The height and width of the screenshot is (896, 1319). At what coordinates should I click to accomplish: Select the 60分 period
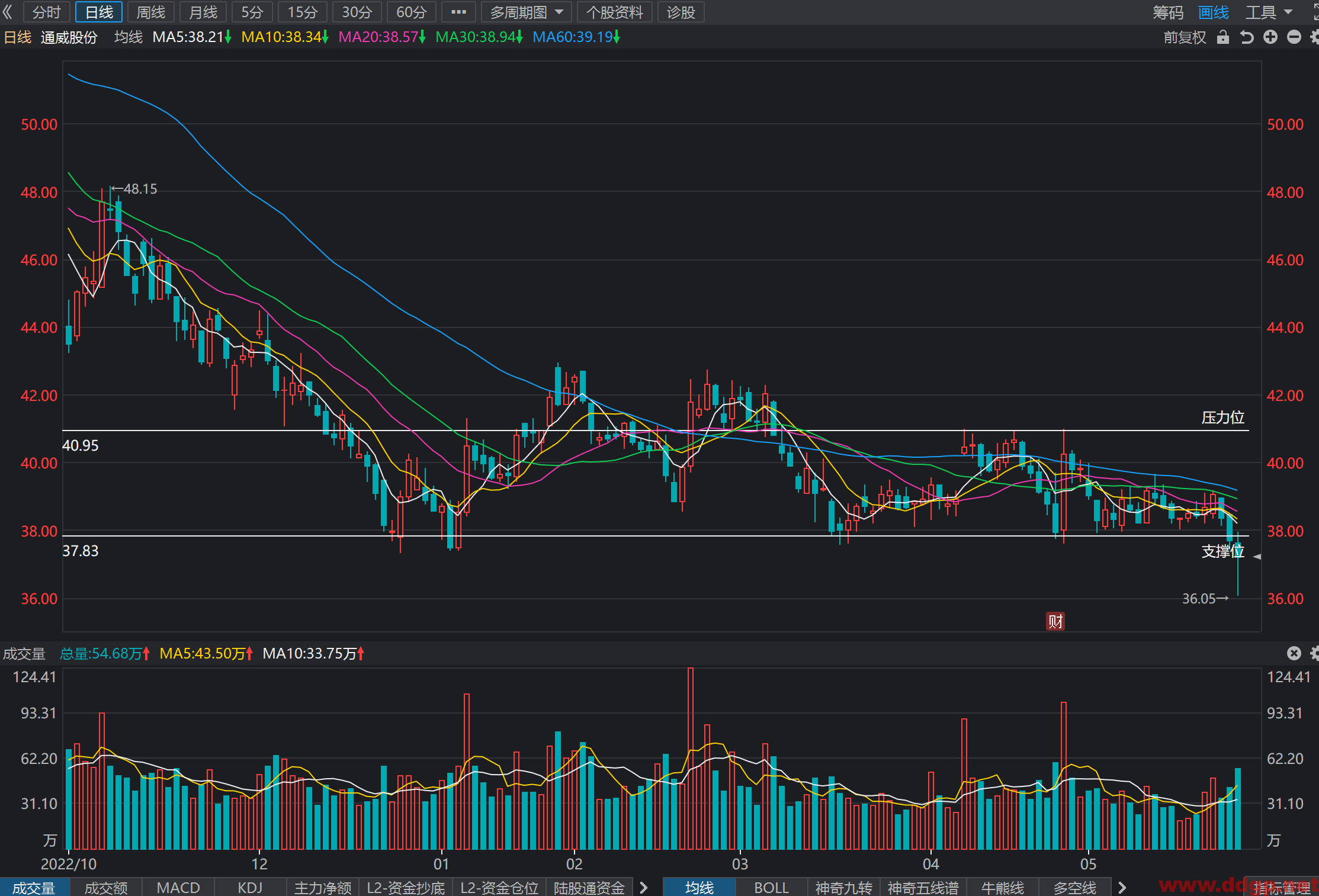tap(412, 12)
